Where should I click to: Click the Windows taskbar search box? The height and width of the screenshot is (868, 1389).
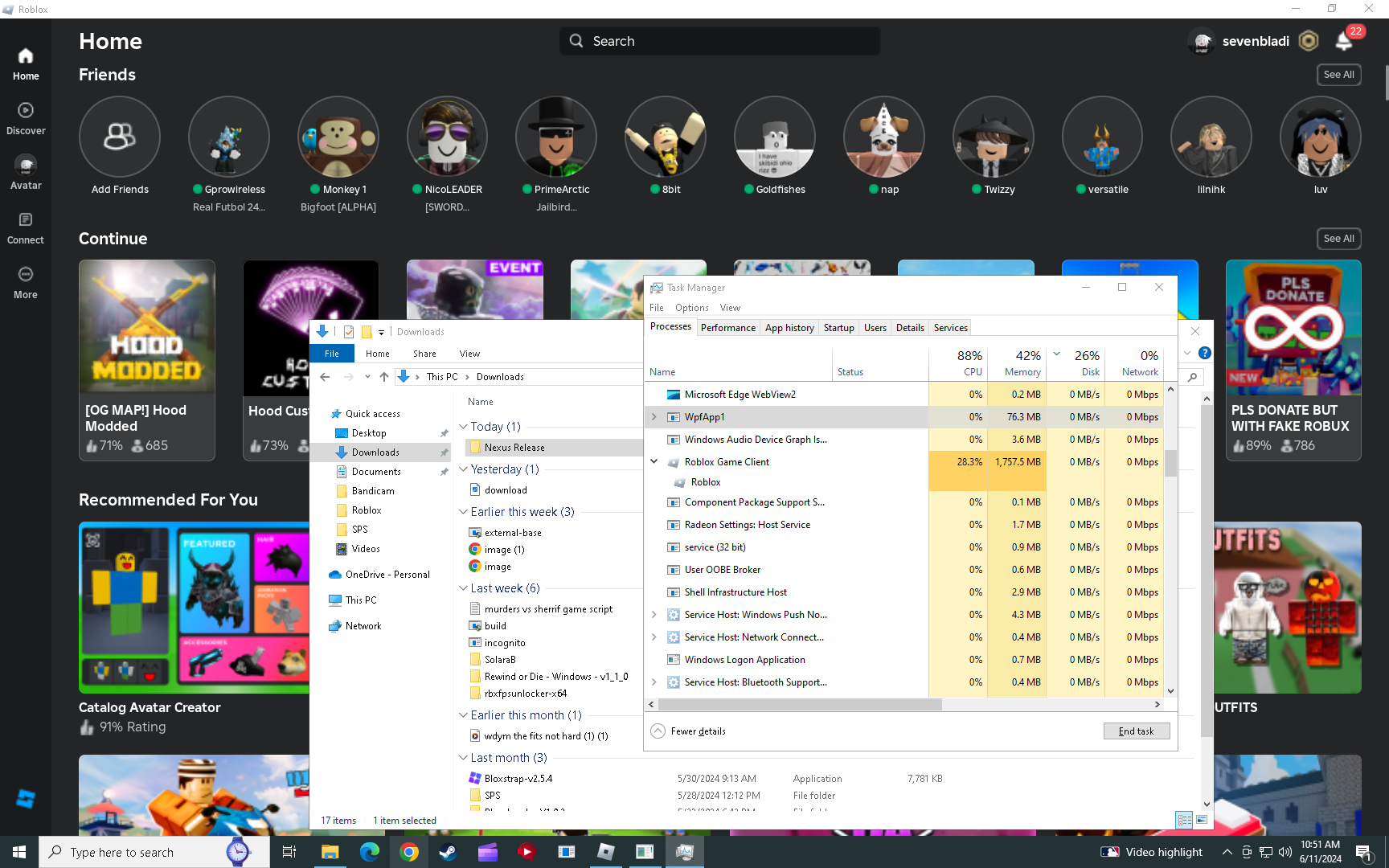coord(154,852)
